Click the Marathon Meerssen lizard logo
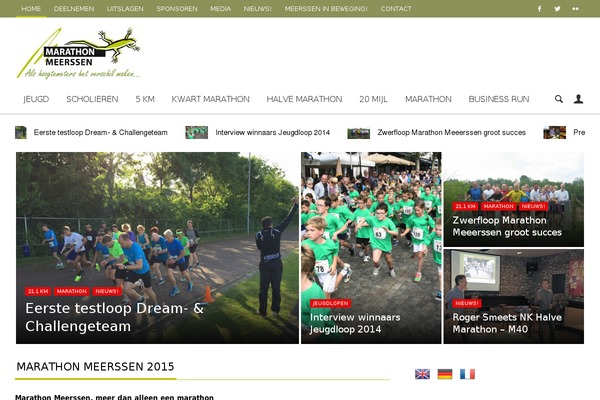This screenshot has height=400, width=600. pyautogui.click(x=78, y=53)
